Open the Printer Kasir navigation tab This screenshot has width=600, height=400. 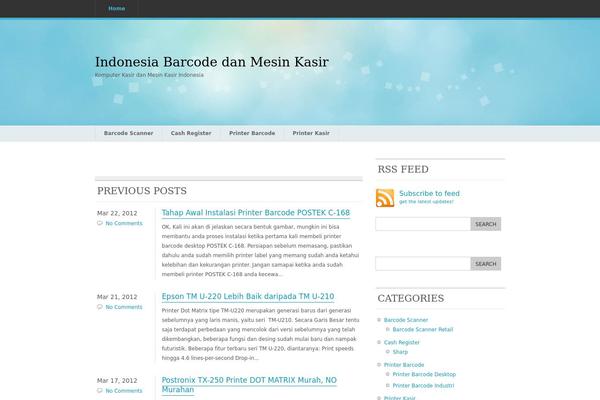point(311,133)
